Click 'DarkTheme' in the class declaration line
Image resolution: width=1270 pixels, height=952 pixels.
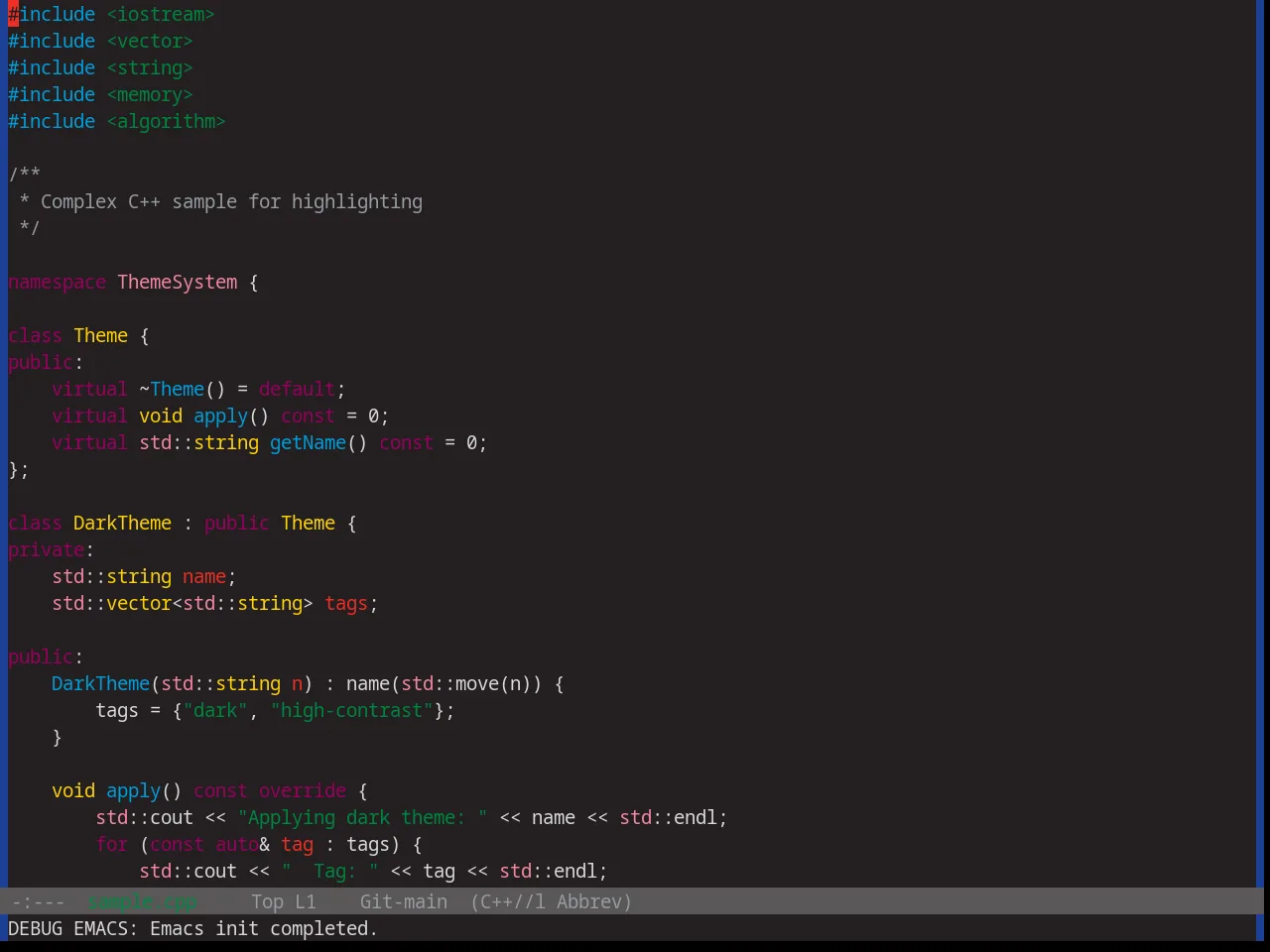122,523
